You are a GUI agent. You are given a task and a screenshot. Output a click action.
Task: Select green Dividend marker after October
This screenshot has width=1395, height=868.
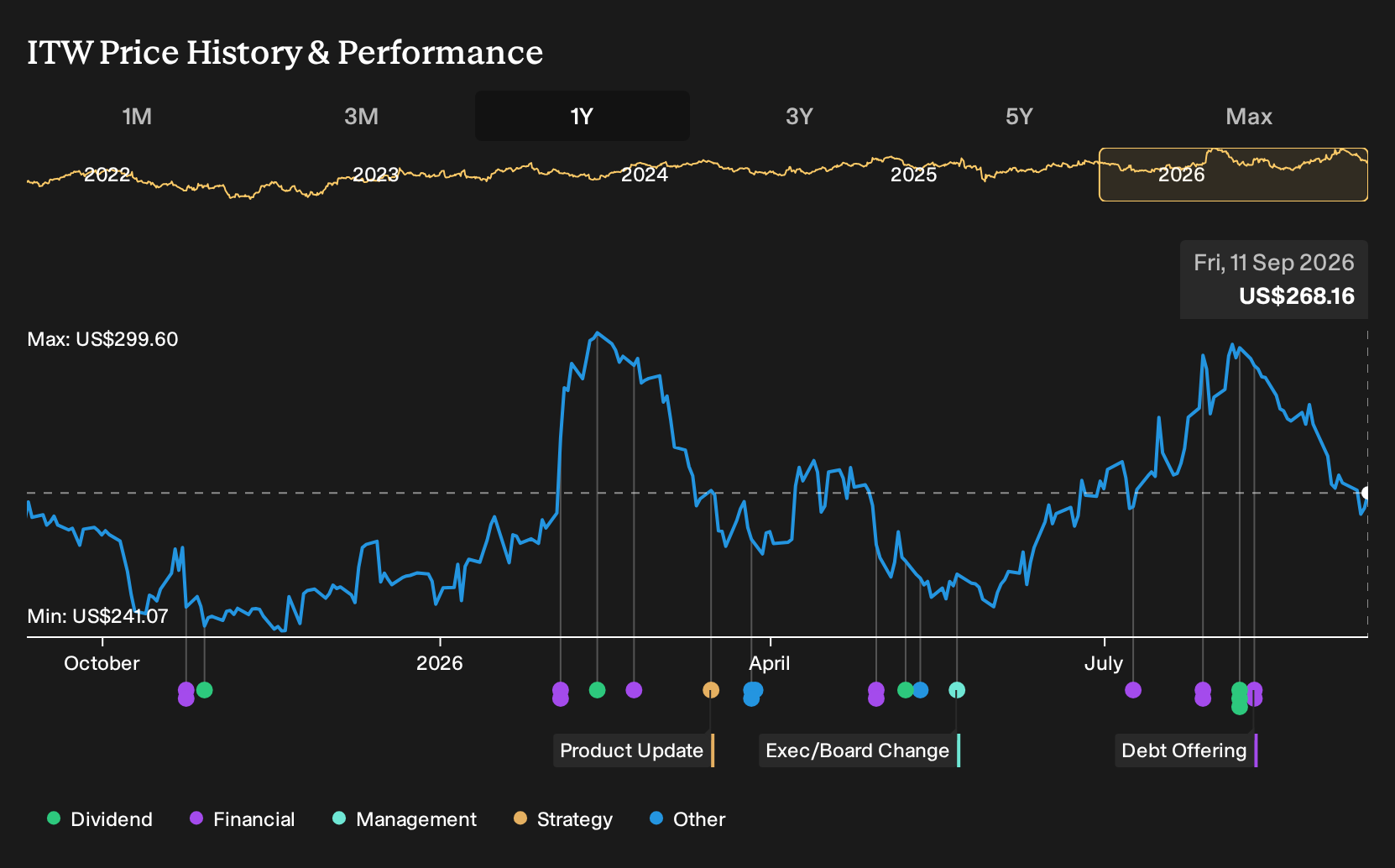(204, 690)
